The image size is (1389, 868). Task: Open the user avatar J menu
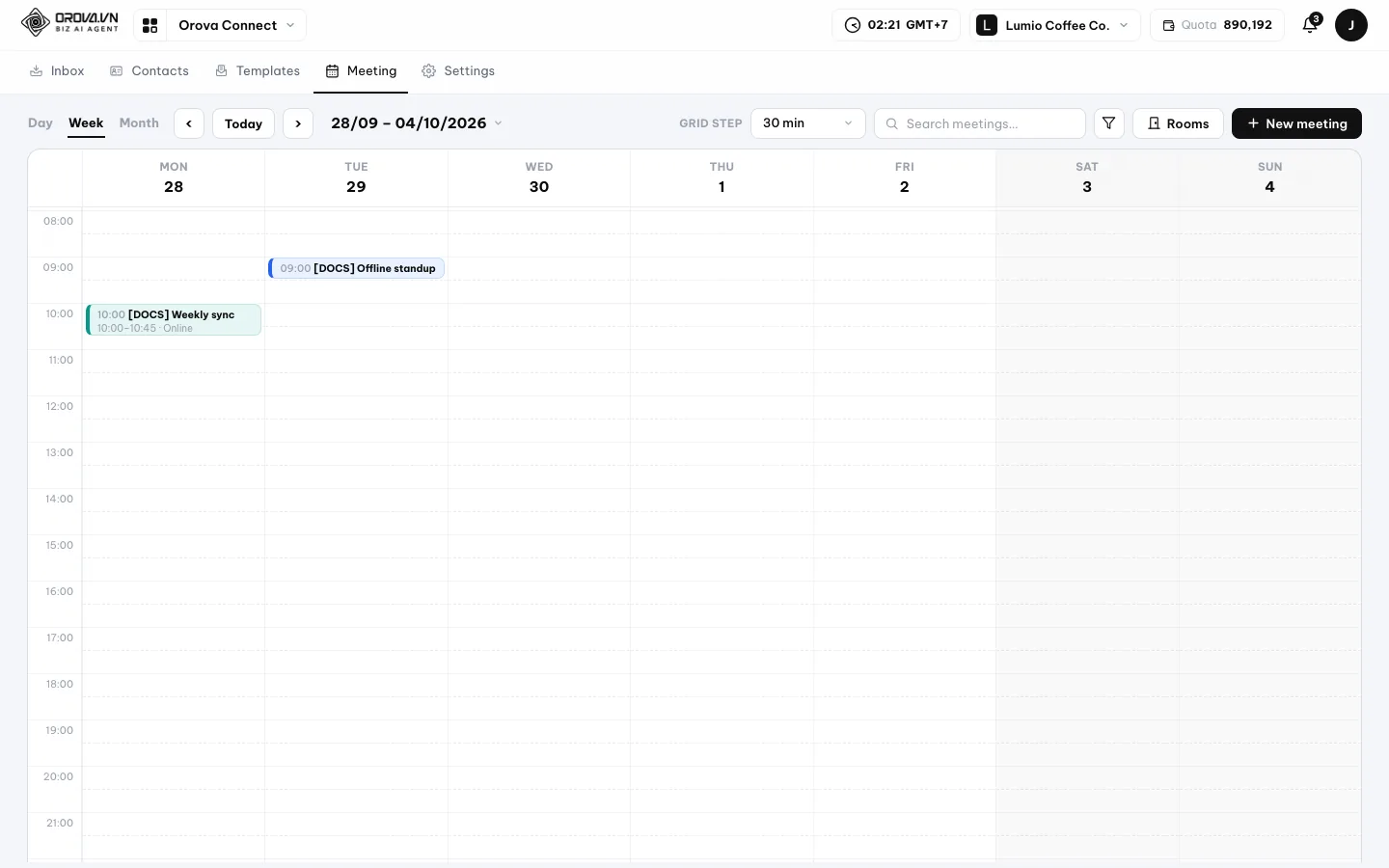[x=1351, y=25]
